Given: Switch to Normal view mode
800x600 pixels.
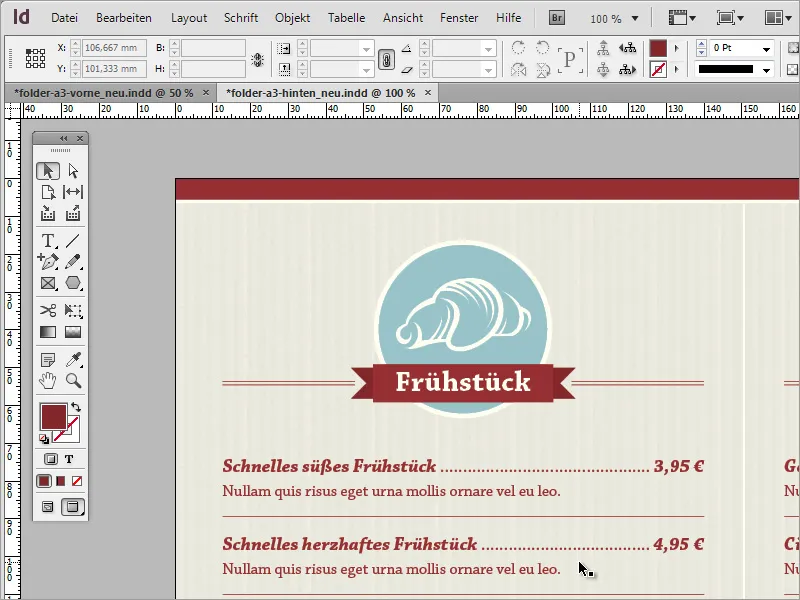Looking at the screenshot, I should click(47, 507).
